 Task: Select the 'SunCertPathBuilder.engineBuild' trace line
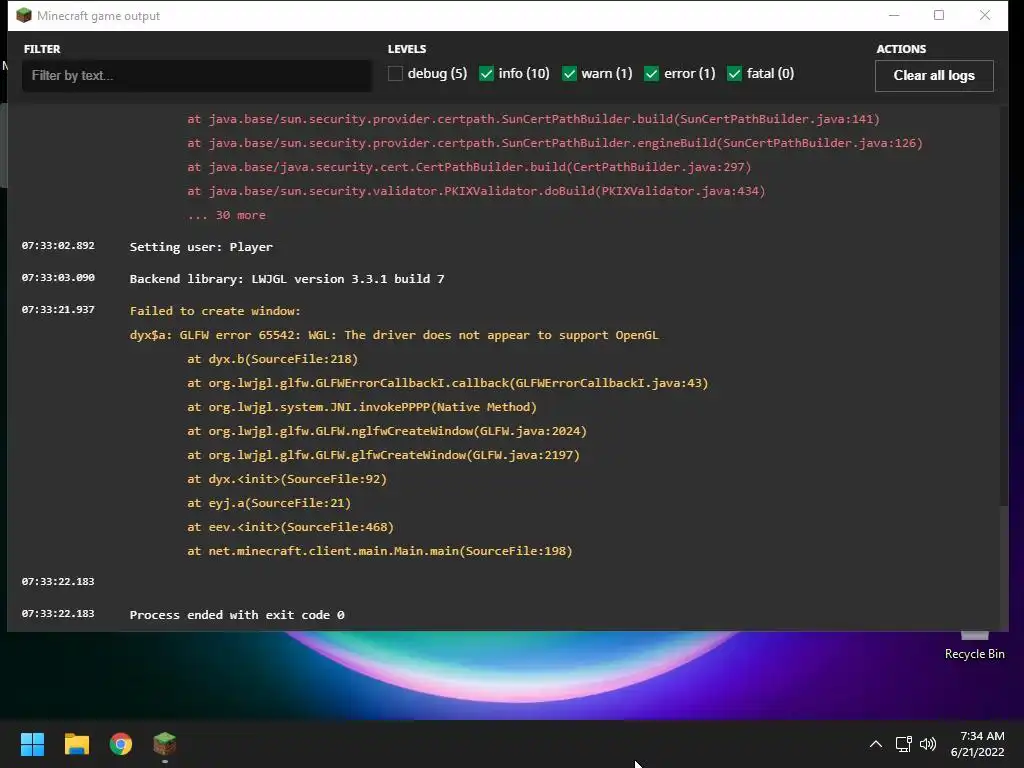point(555,143)
